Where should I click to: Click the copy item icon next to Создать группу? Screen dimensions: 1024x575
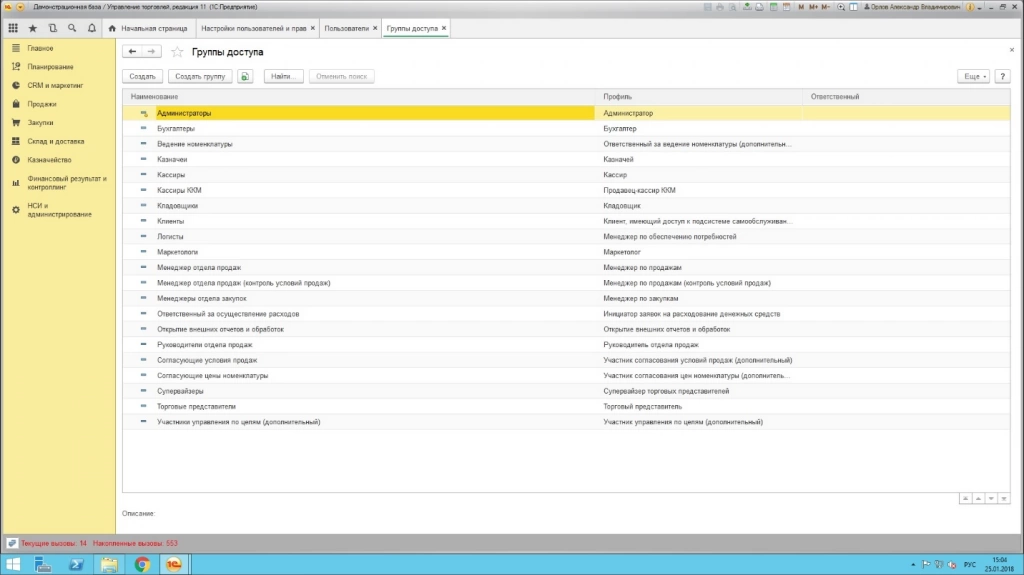click(x=245, y=76)
